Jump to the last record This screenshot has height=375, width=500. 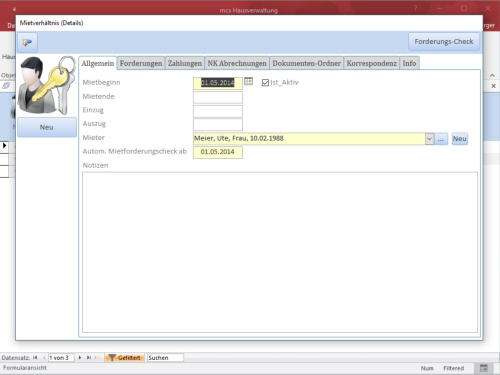pyautogui.click(x=89, y=358)
